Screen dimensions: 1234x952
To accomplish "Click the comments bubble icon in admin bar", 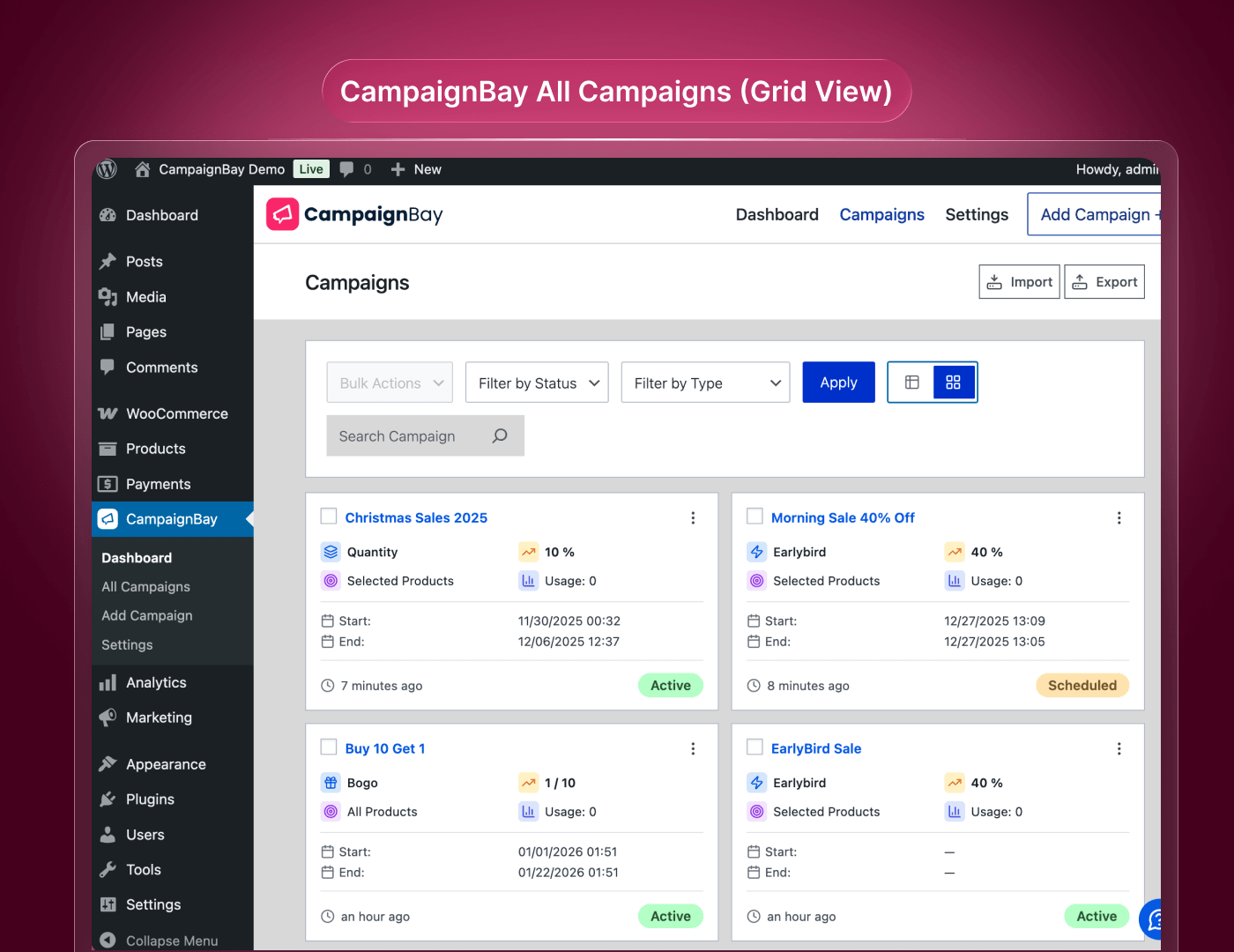I will point(347,169).
